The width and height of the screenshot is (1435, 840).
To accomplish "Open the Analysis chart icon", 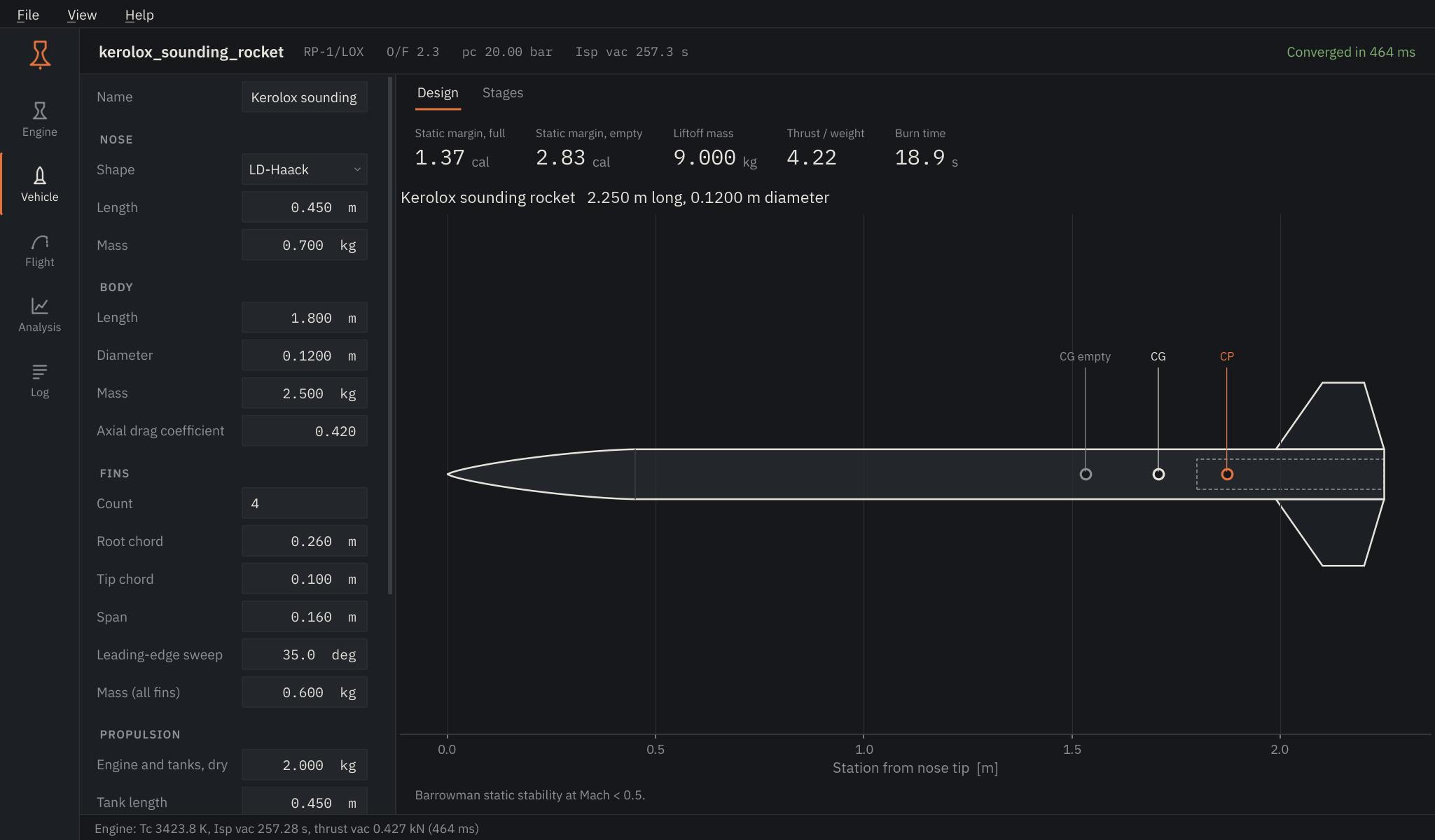I will coord(40,316).
